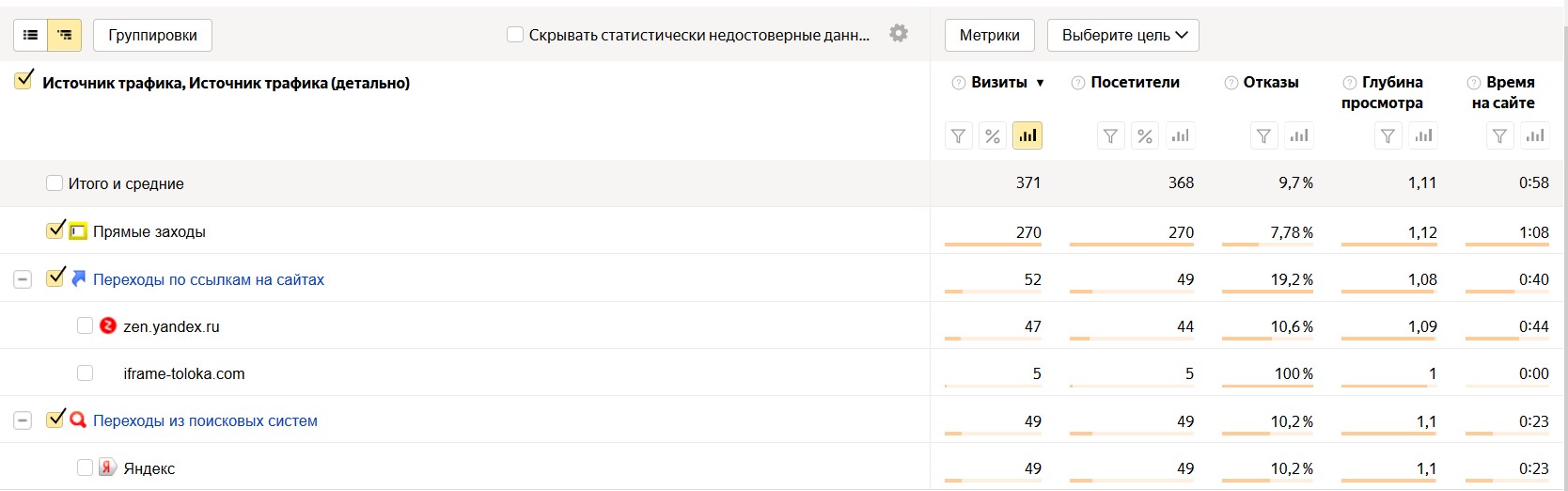Open the Выберите цель dropdown

[1123, 36]
